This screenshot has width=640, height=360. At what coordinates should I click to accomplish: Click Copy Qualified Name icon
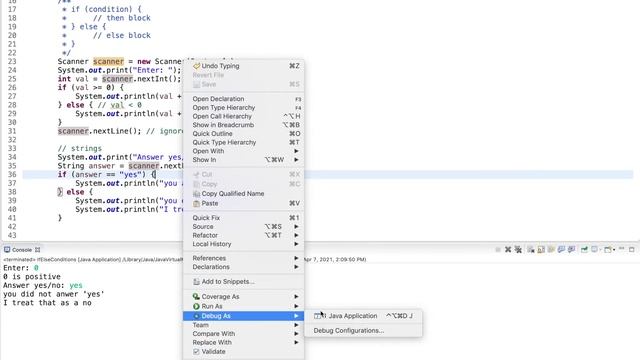(196, 194)
